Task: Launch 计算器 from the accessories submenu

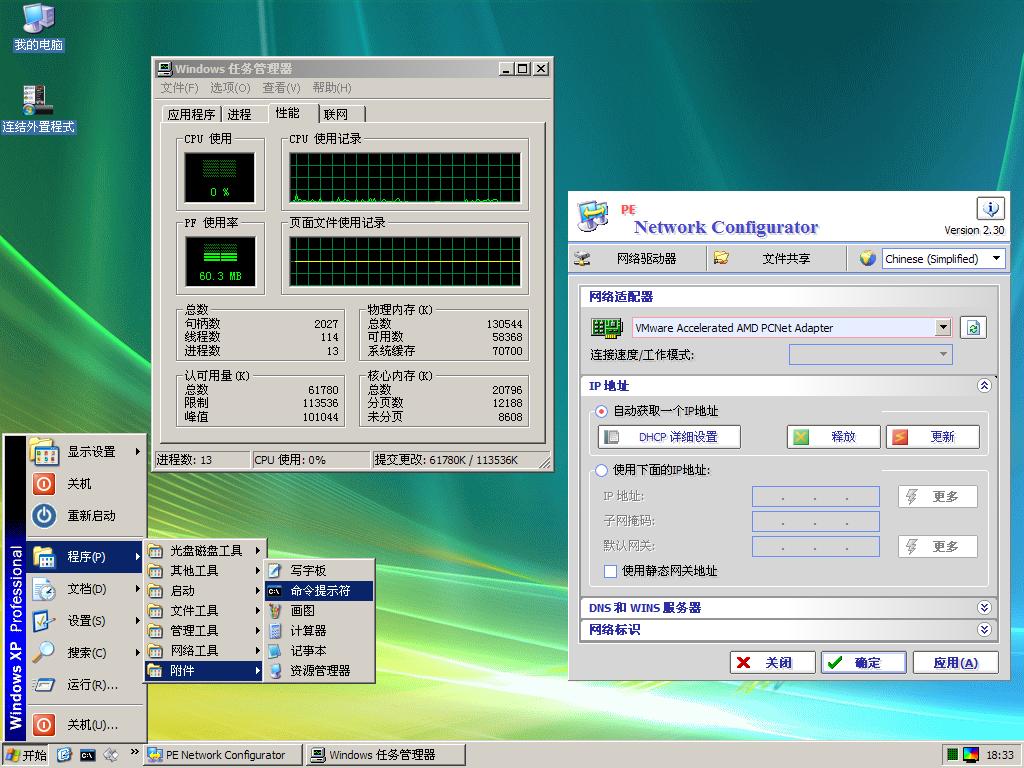Action: tap(319, 631)
